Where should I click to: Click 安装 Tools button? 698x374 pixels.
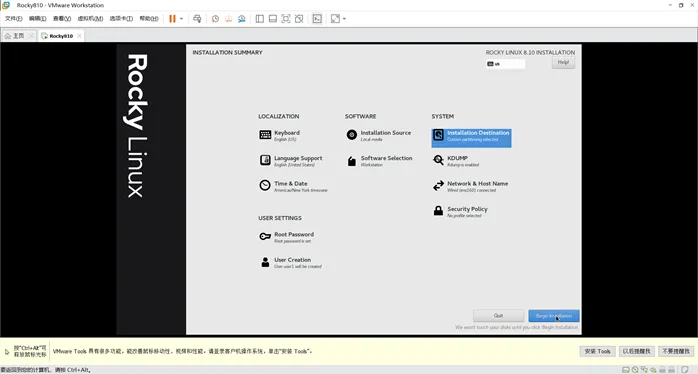tap(598, 351)
